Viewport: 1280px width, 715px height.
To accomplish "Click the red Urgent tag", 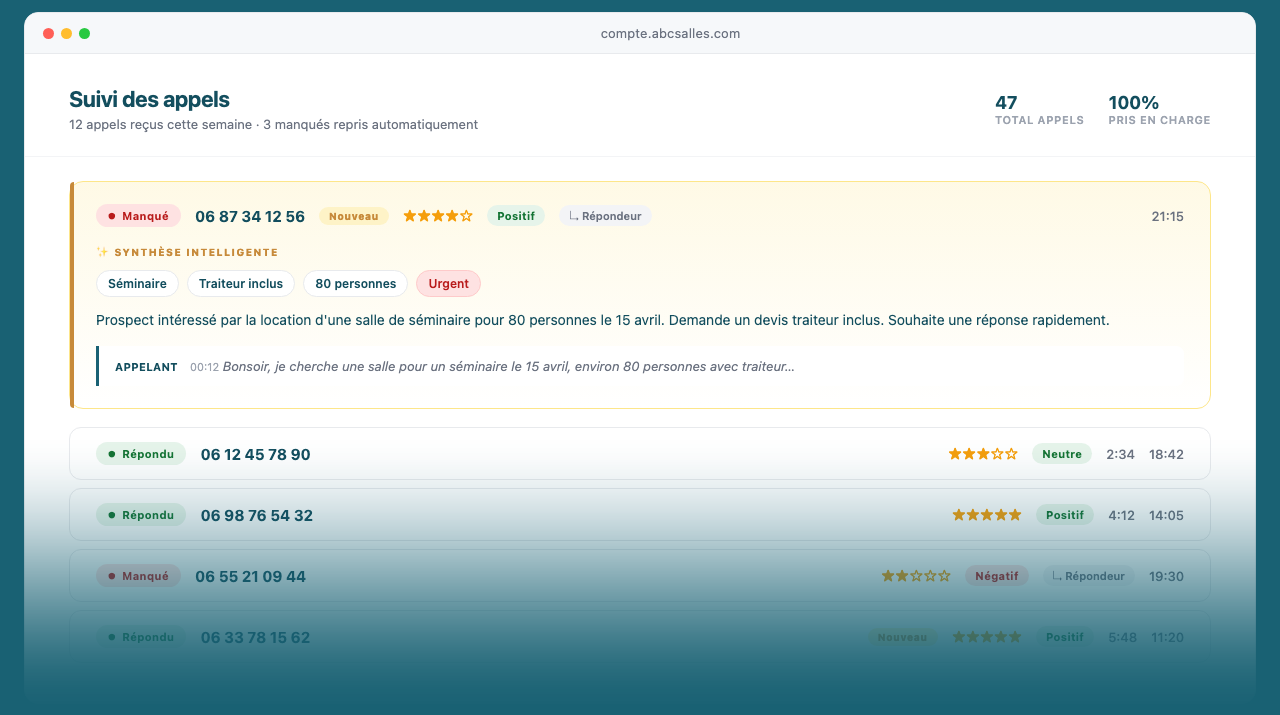I will 448,284.
